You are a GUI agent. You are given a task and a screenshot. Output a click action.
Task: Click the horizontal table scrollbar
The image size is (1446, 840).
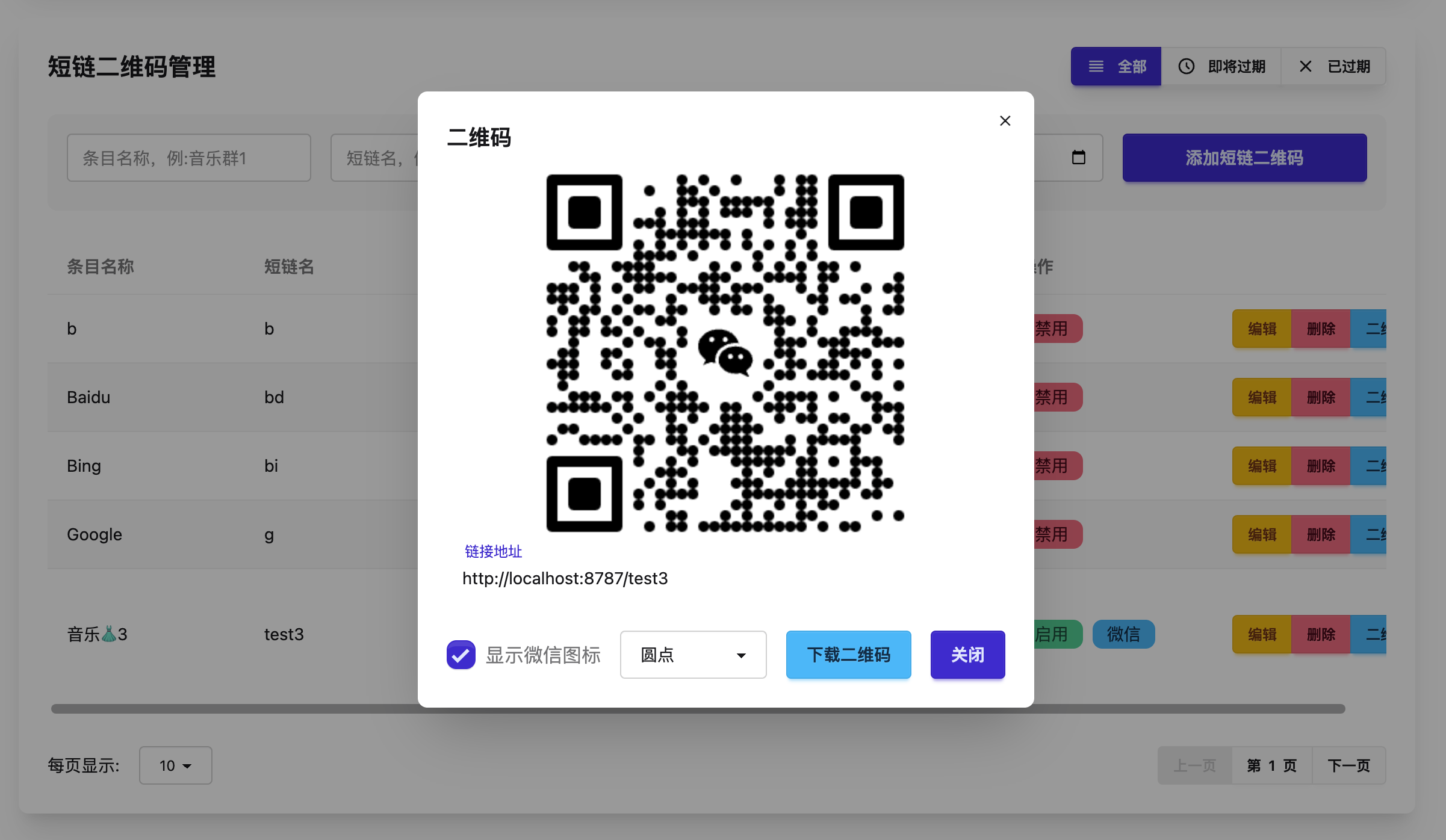[x=241, y=709]
